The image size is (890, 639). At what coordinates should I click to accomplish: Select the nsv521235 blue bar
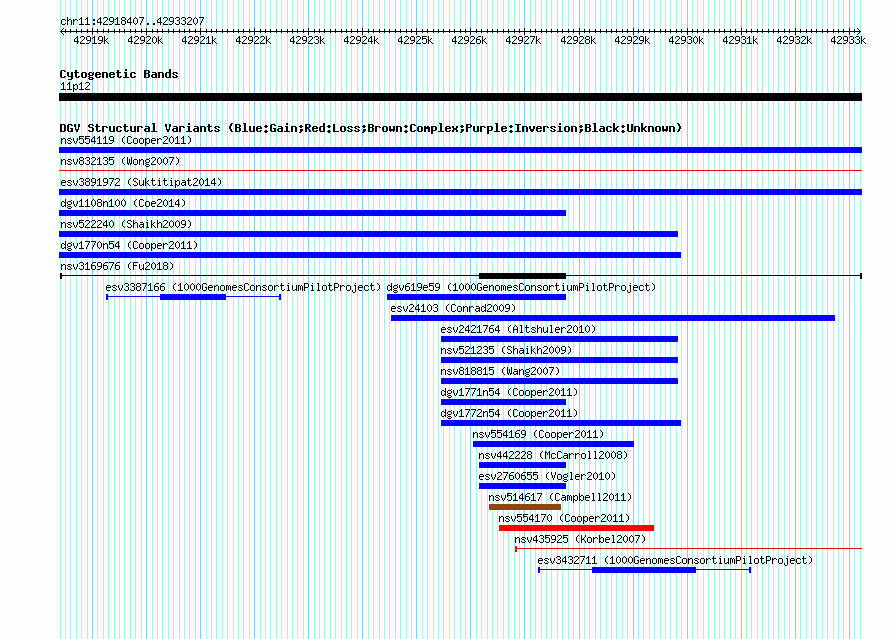pyautogui.click(x=560, y=360)
